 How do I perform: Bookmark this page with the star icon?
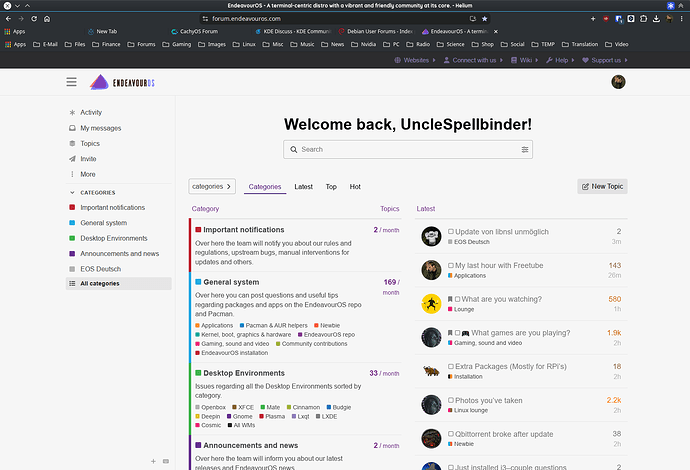484,18
